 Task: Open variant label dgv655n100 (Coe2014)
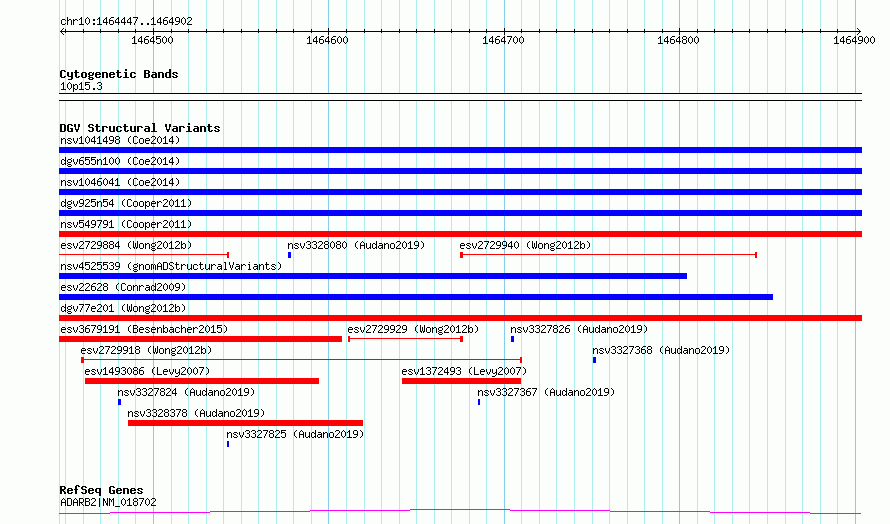(120, 161)
